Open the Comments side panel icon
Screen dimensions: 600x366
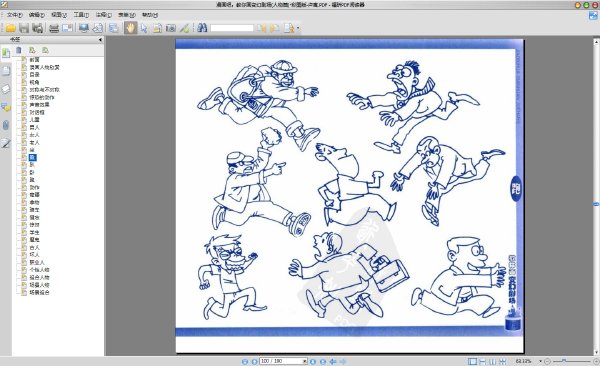pyautogui.click(x=6, y=108)
